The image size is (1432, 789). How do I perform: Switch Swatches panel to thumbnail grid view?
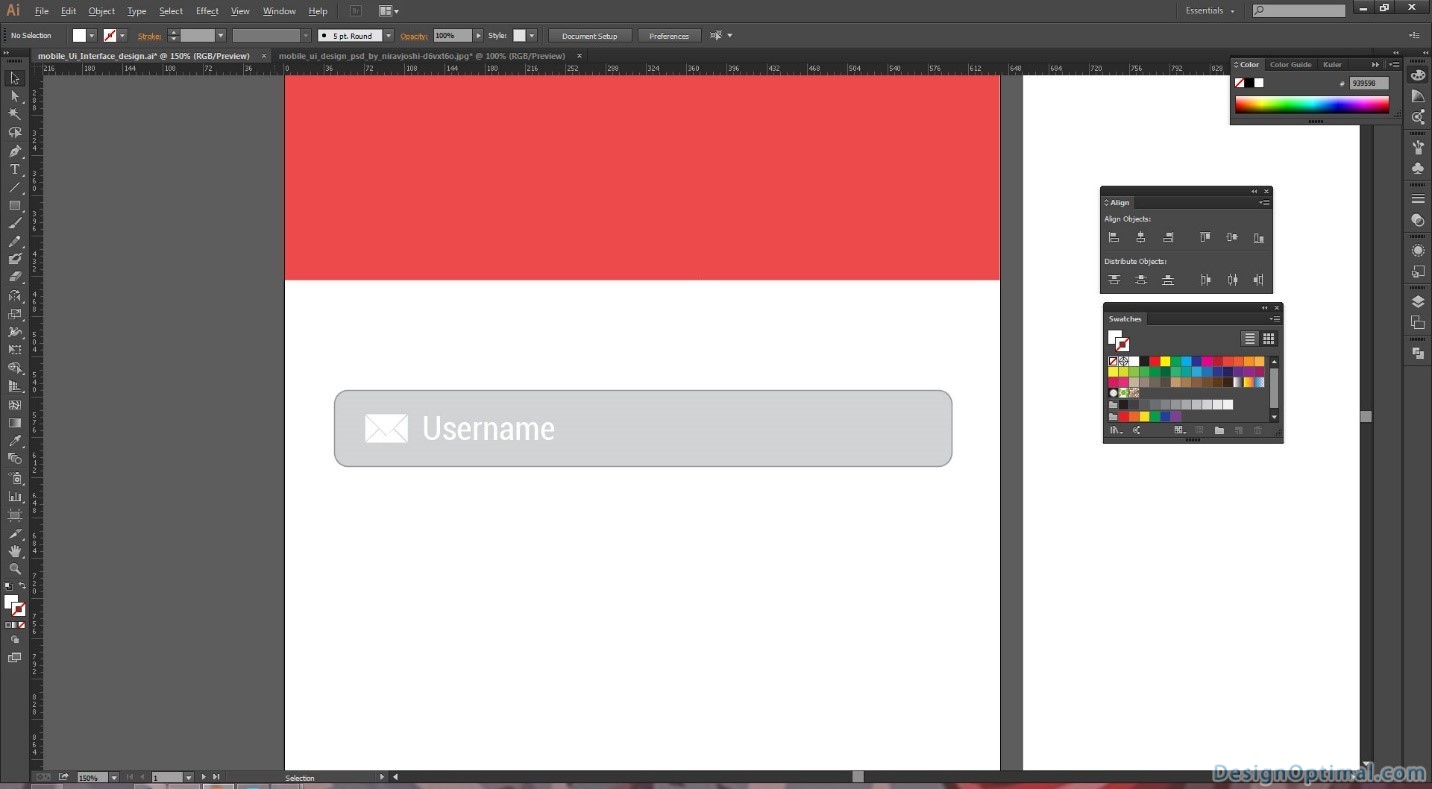click(1268, 339)
